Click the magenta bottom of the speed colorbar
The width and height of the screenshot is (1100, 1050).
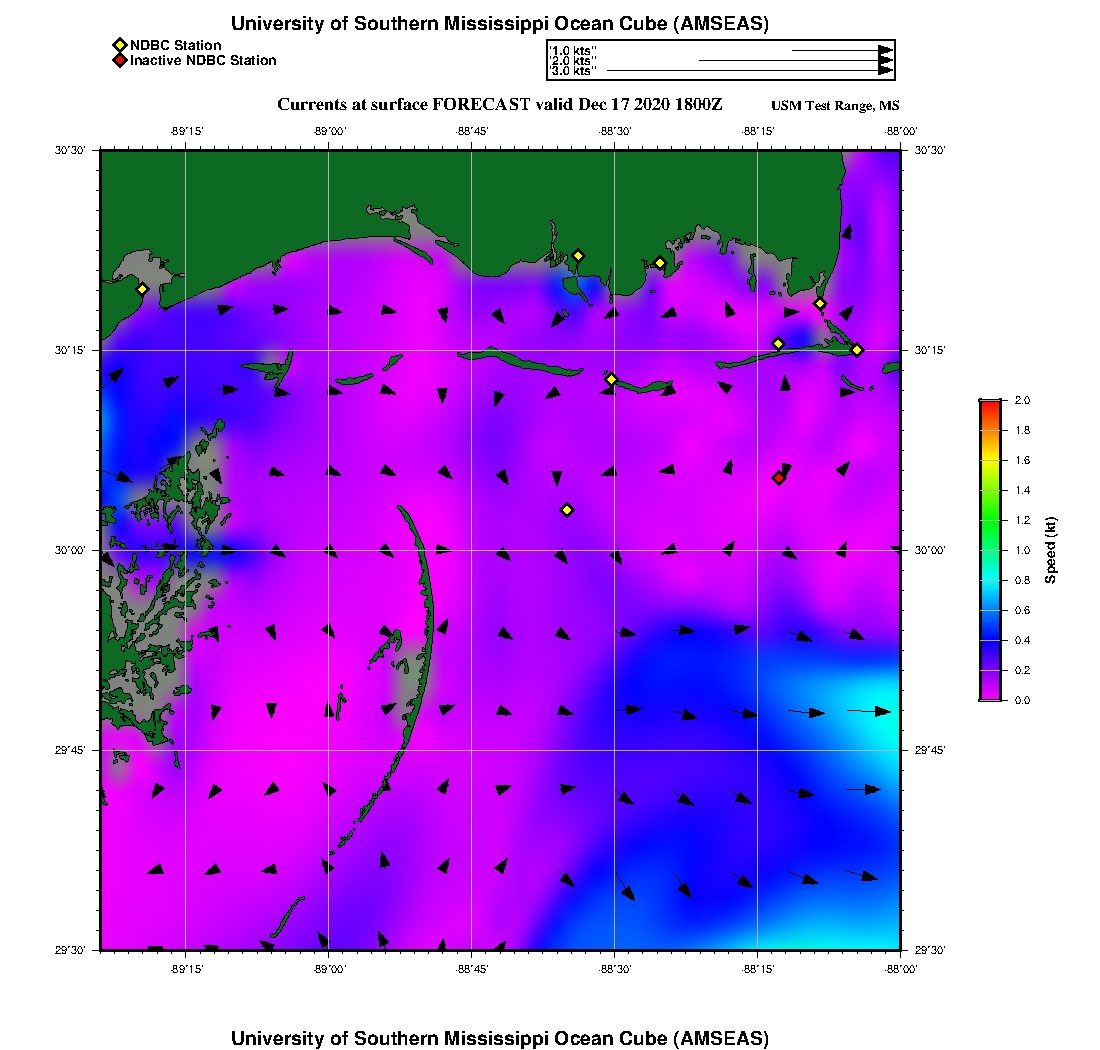[x=989, y=694]
